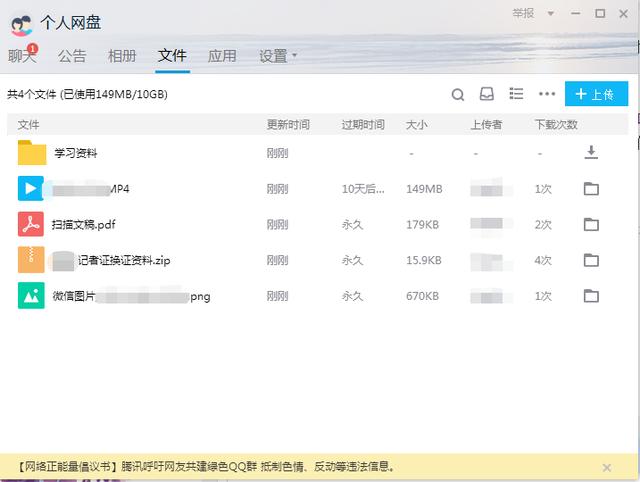Open folder location for zip file

[591, 260]
